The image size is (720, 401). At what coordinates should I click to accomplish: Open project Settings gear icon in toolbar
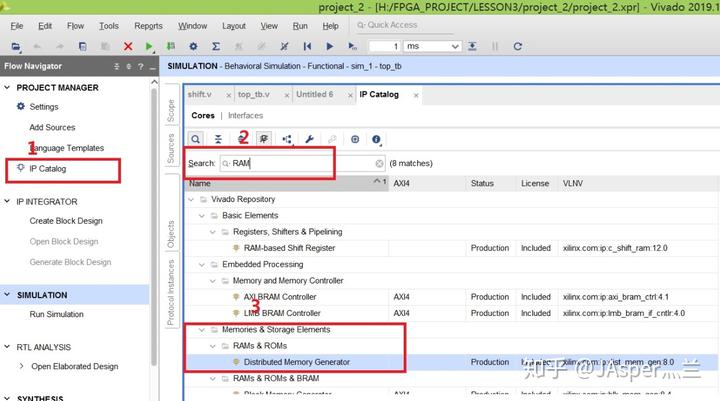(193, 46)
